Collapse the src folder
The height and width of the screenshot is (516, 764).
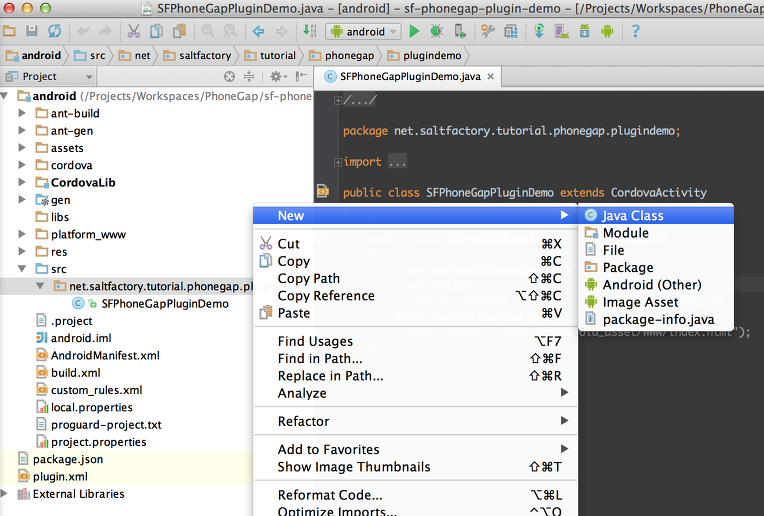point(22,268)
